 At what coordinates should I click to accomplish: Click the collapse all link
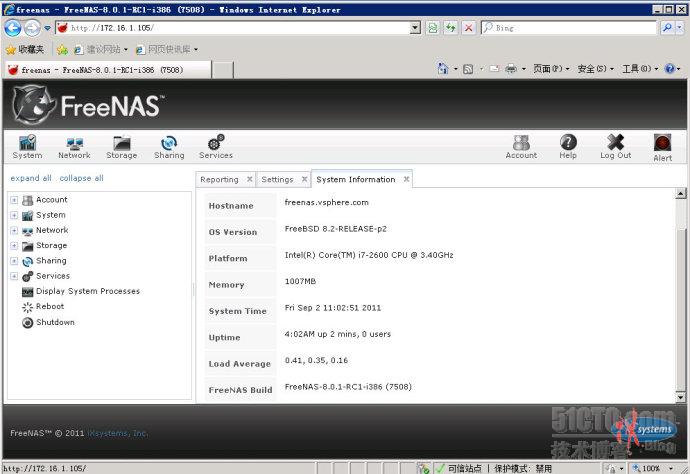(x=81, y=178)
